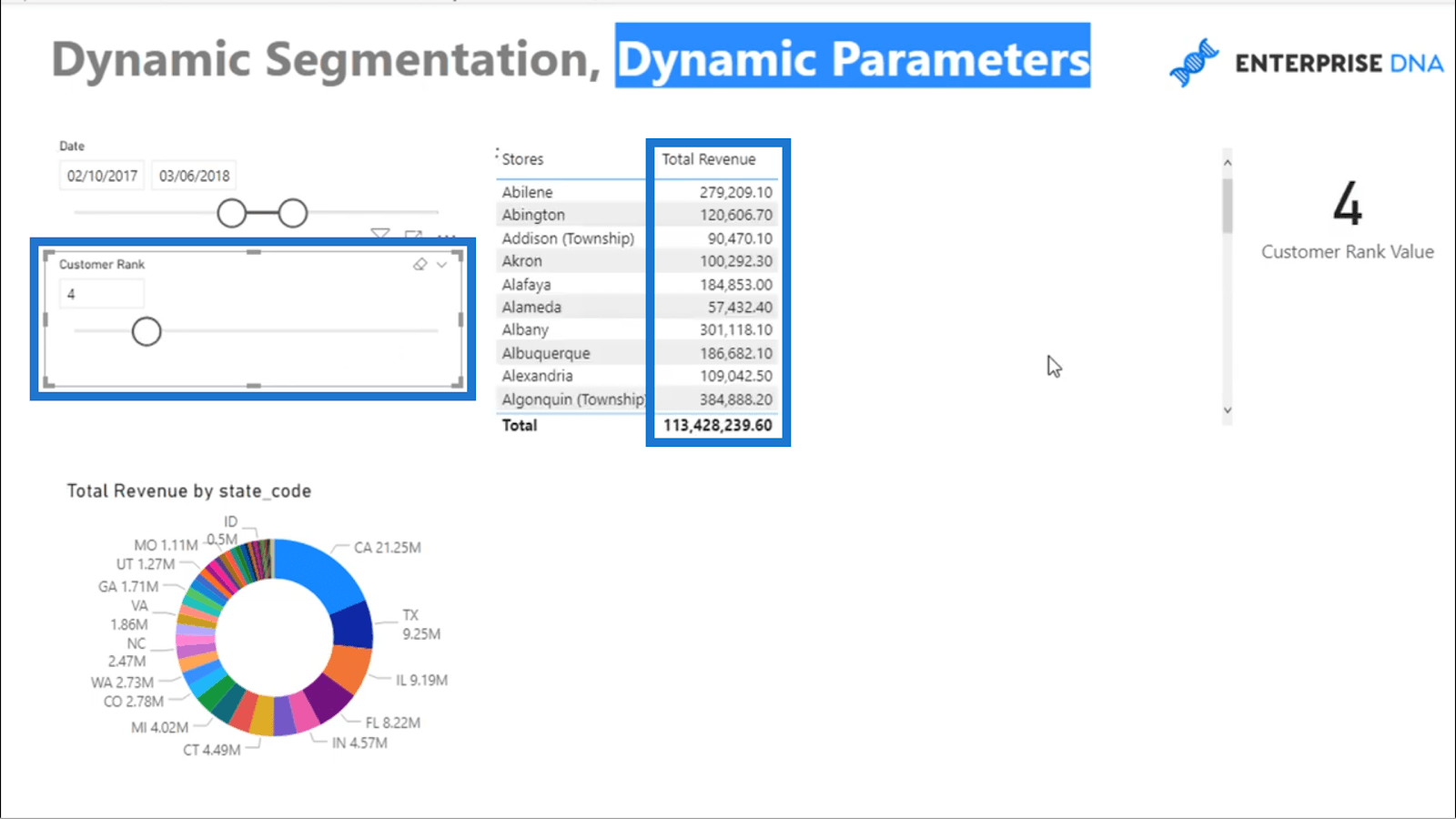
Task: Click revenue value 120,606.70
Action: [735, 215]
